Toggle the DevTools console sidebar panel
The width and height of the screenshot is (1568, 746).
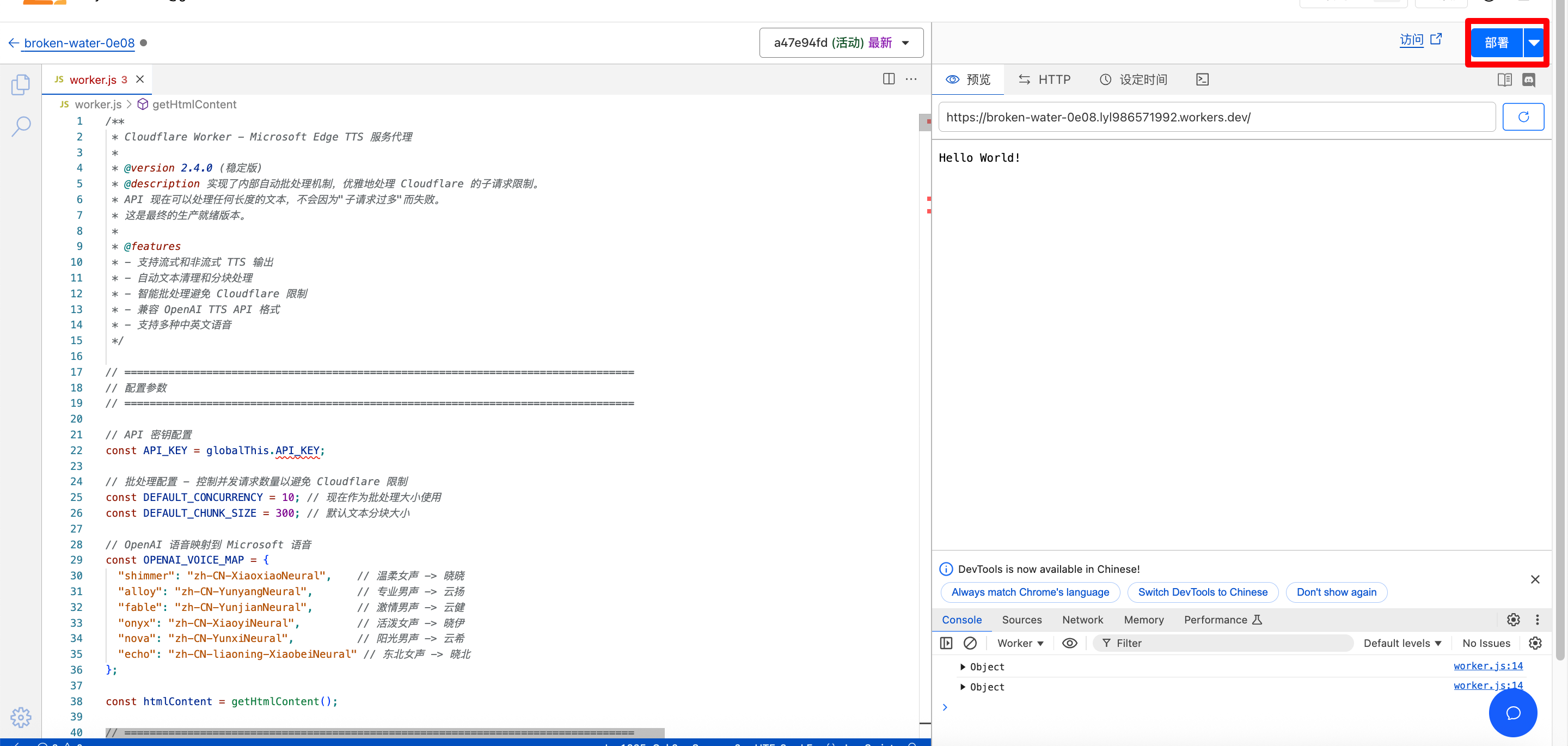(x=946, y=643)
